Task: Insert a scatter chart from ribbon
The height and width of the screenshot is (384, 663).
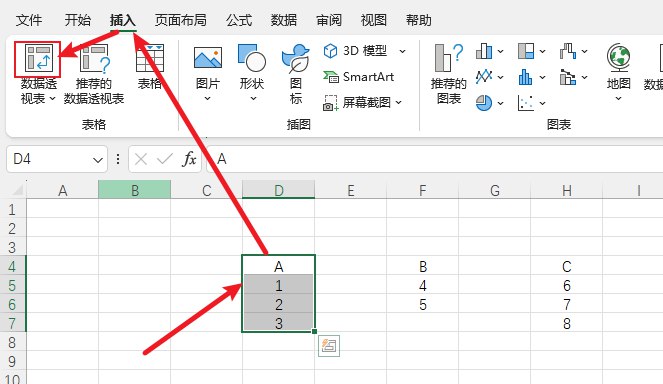Action: pyautogui.click(x=526, y=103)
